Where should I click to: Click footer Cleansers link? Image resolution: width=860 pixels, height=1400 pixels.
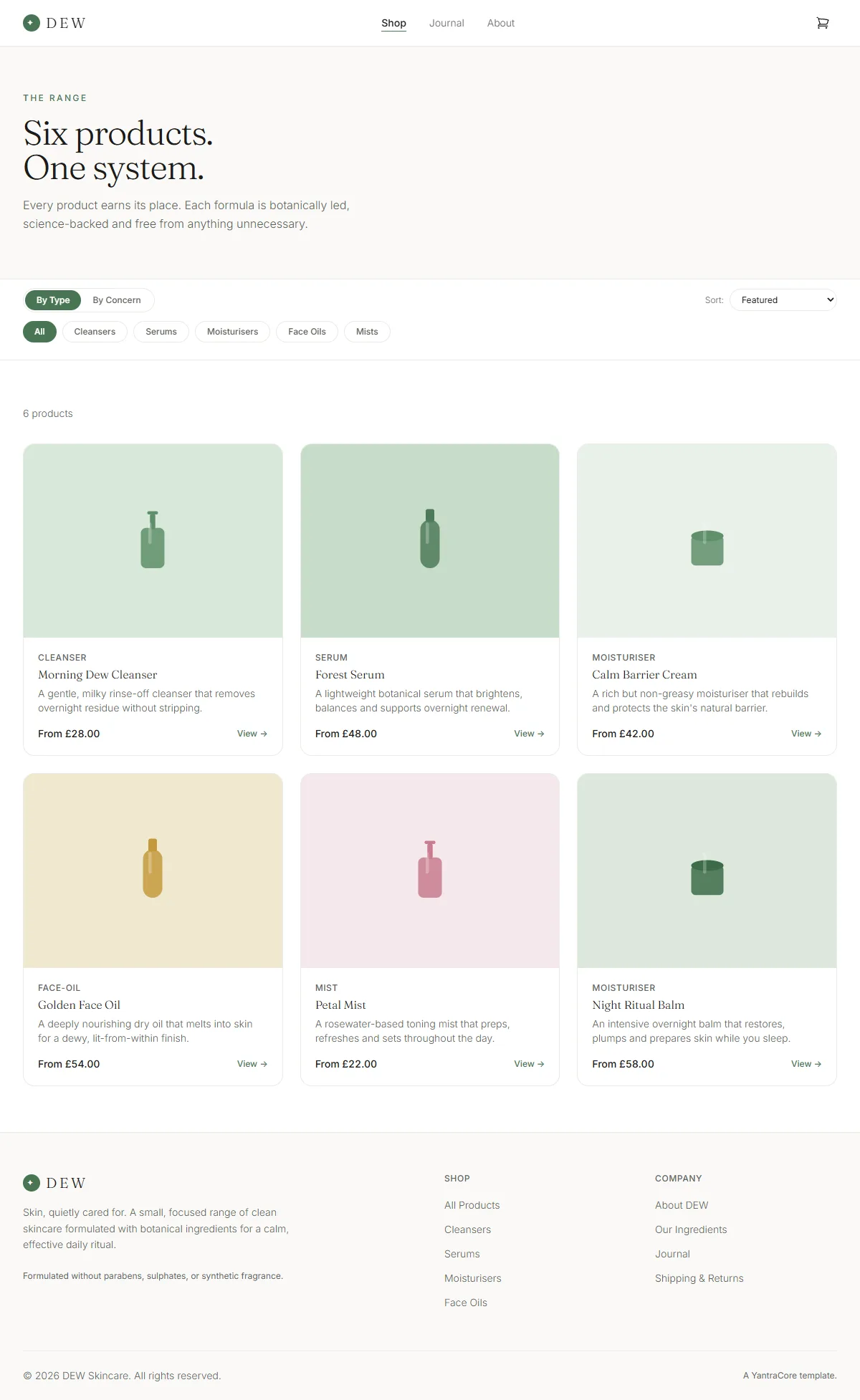point(467,1229)
